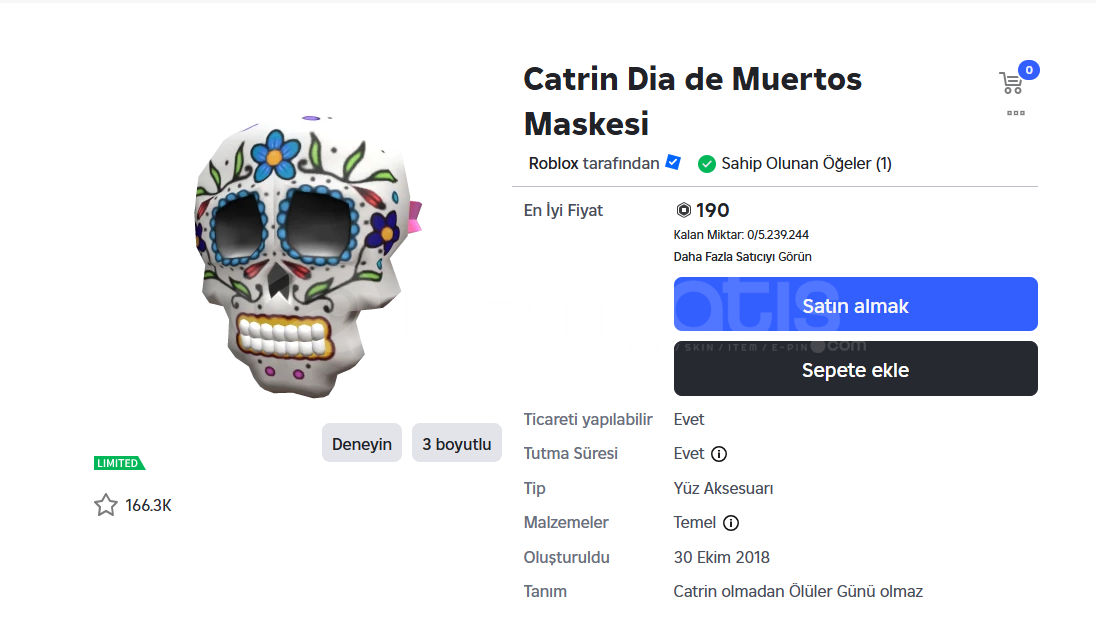This screenshot has height=617, width=1096.
Task: Open the Roblox creator link
Action: click(x=554, y=163)
